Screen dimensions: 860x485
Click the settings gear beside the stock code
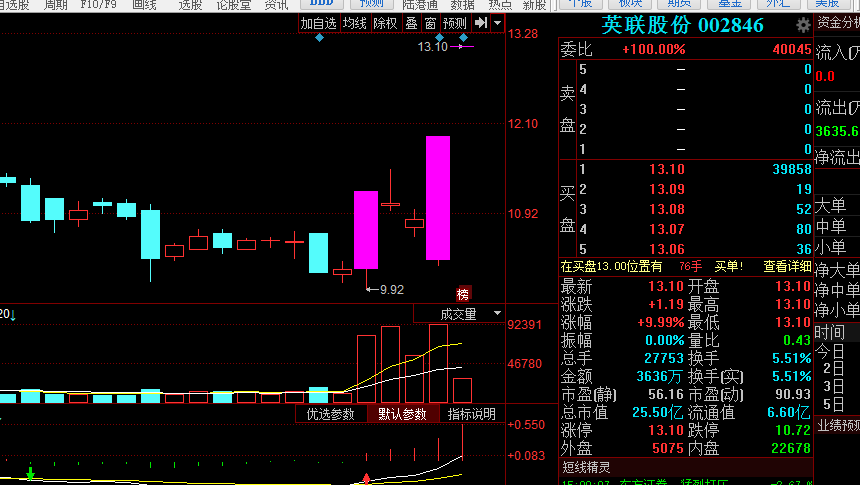(803, 25)
